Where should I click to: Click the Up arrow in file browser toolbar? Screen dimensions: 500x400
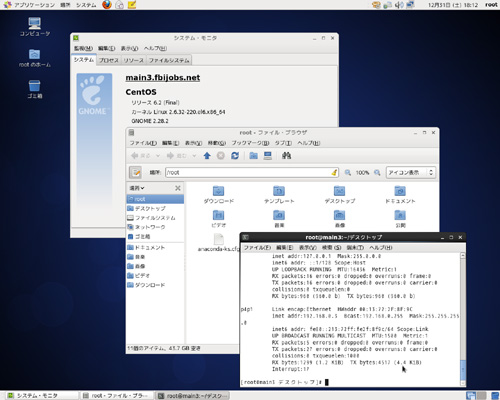[x=207, y=156]
